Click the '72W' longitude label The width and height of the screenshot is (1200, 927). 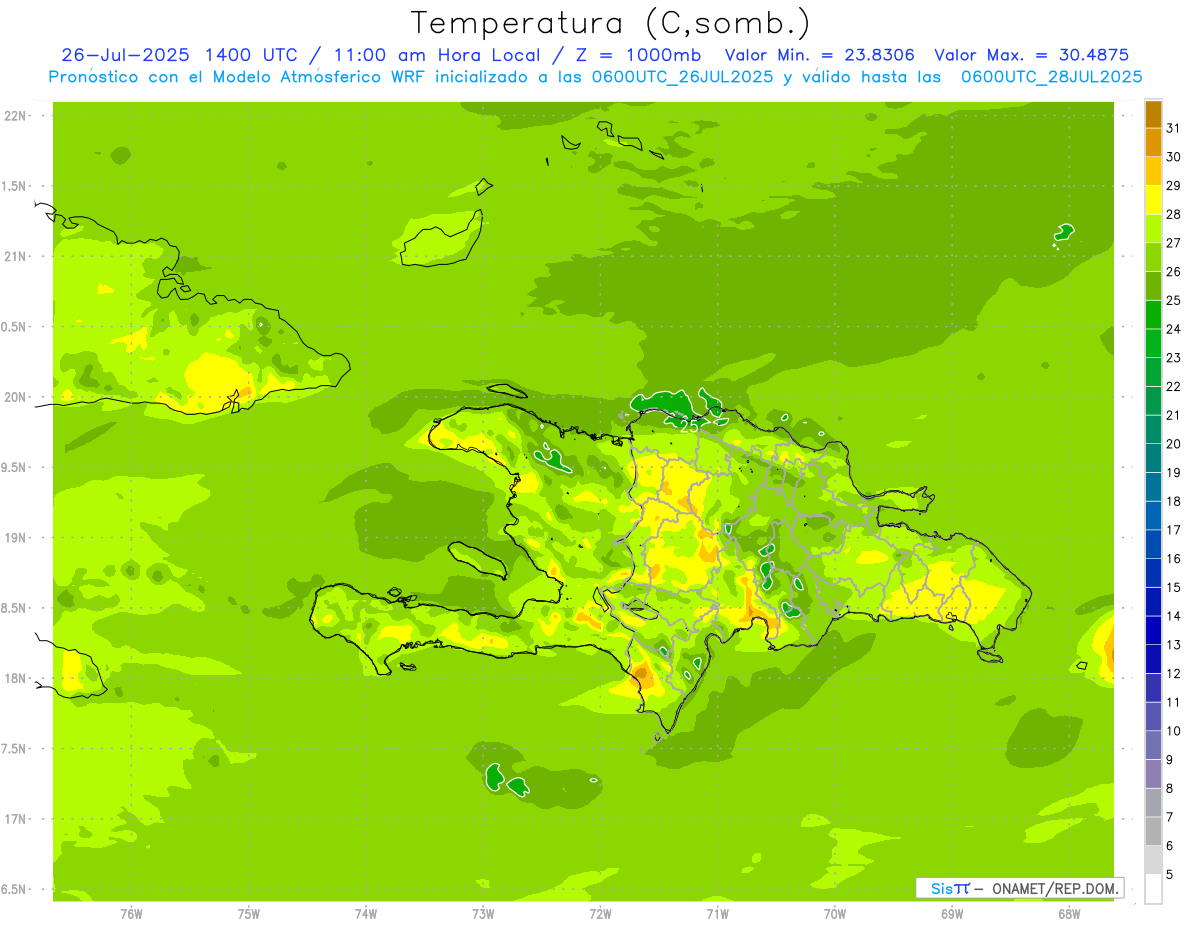[x=600, y=913]
